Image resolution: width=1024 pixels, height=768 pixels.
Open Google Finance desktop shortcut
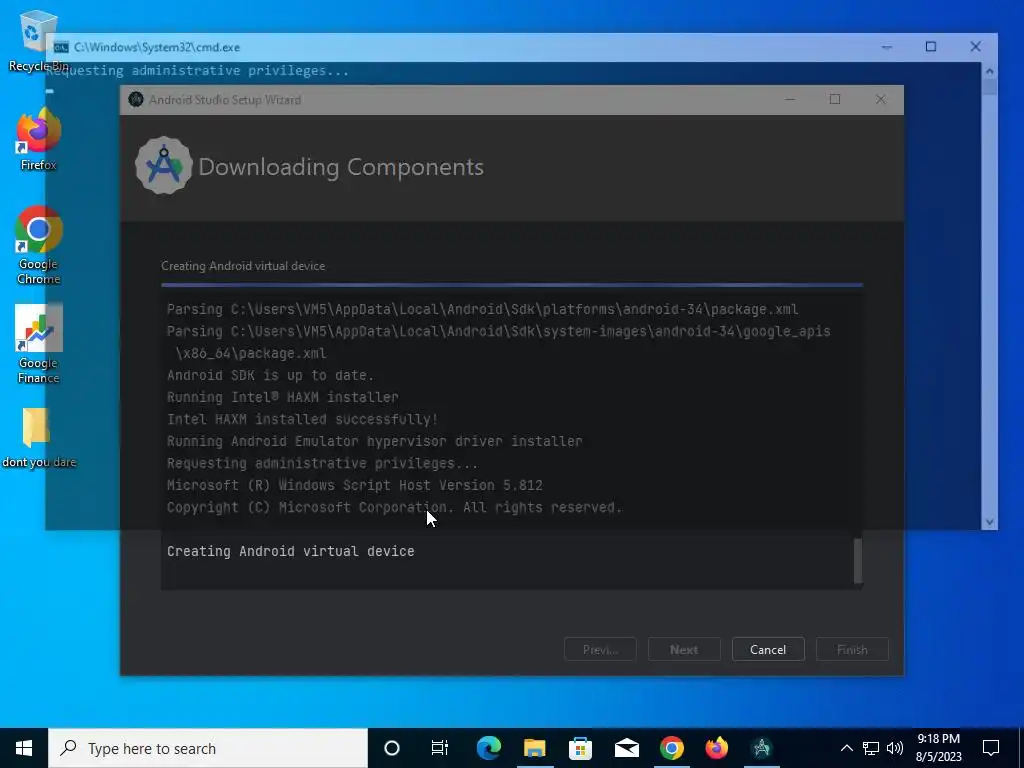point(39,344)
